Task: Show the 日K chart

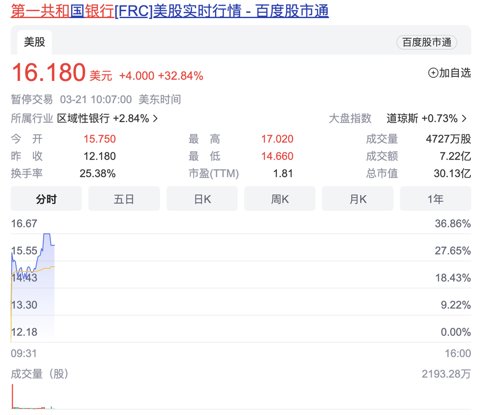Action: 202,199
